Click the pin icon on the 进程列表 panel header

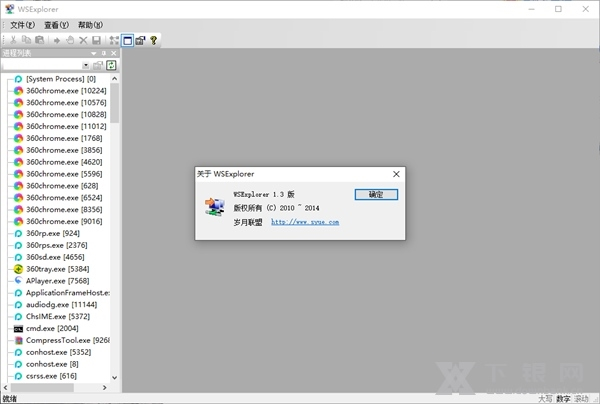(x=103, y=53)
